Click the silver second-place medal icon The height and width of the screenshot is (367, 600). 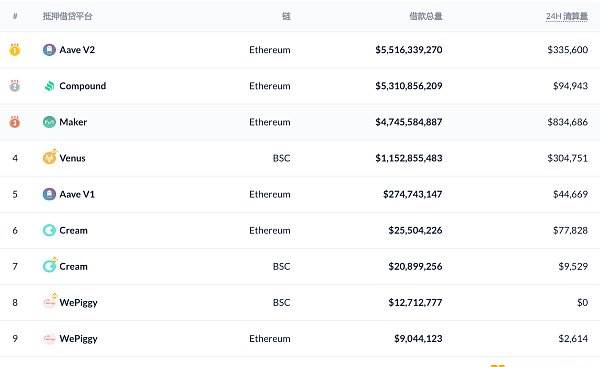pyautogui.click(x=15, y=86)
